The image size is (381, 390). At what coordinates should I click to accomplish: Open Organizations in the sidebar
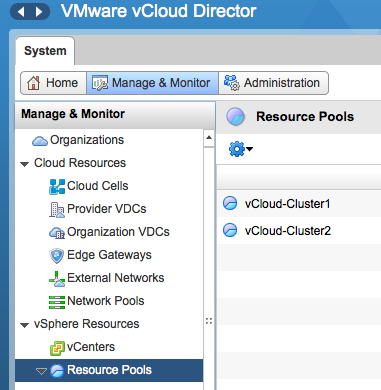(x=87, y=140)
